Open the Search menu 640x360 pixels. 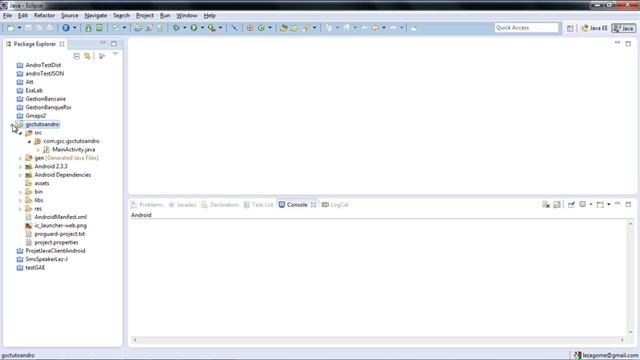pos(121,16)
